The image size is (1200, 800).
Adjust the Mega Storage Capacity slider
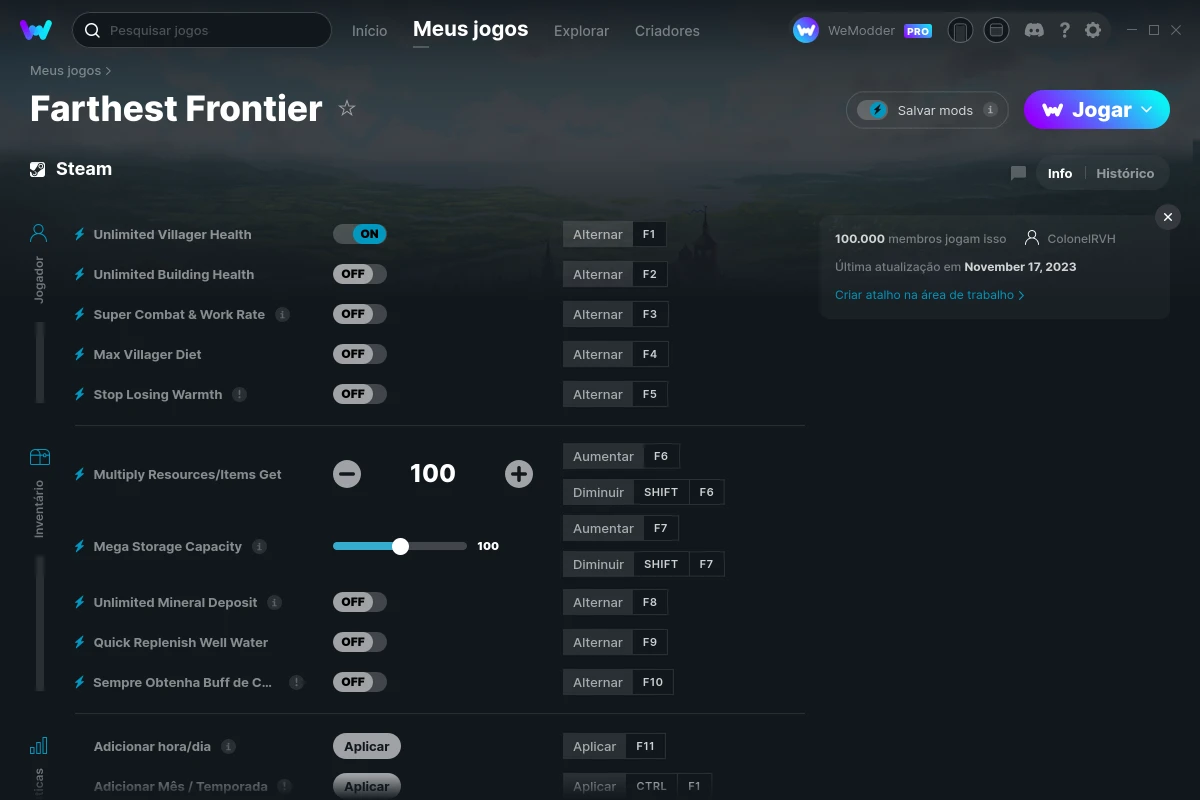tap(400, 546)
